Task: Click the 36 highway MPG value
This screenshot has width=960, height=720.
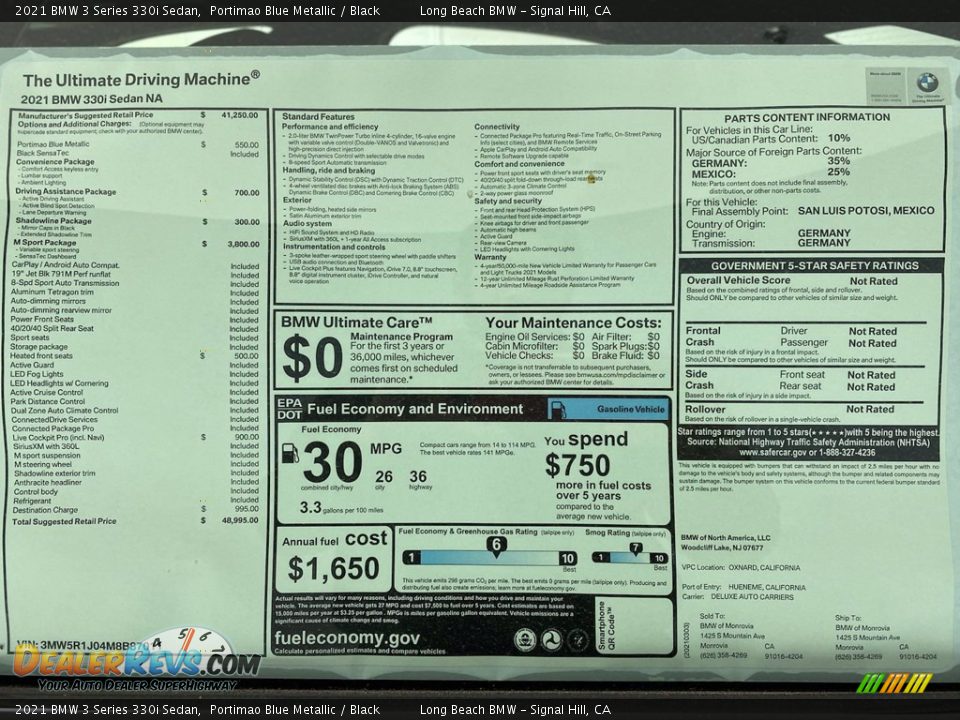Action: tap(418, 476)
